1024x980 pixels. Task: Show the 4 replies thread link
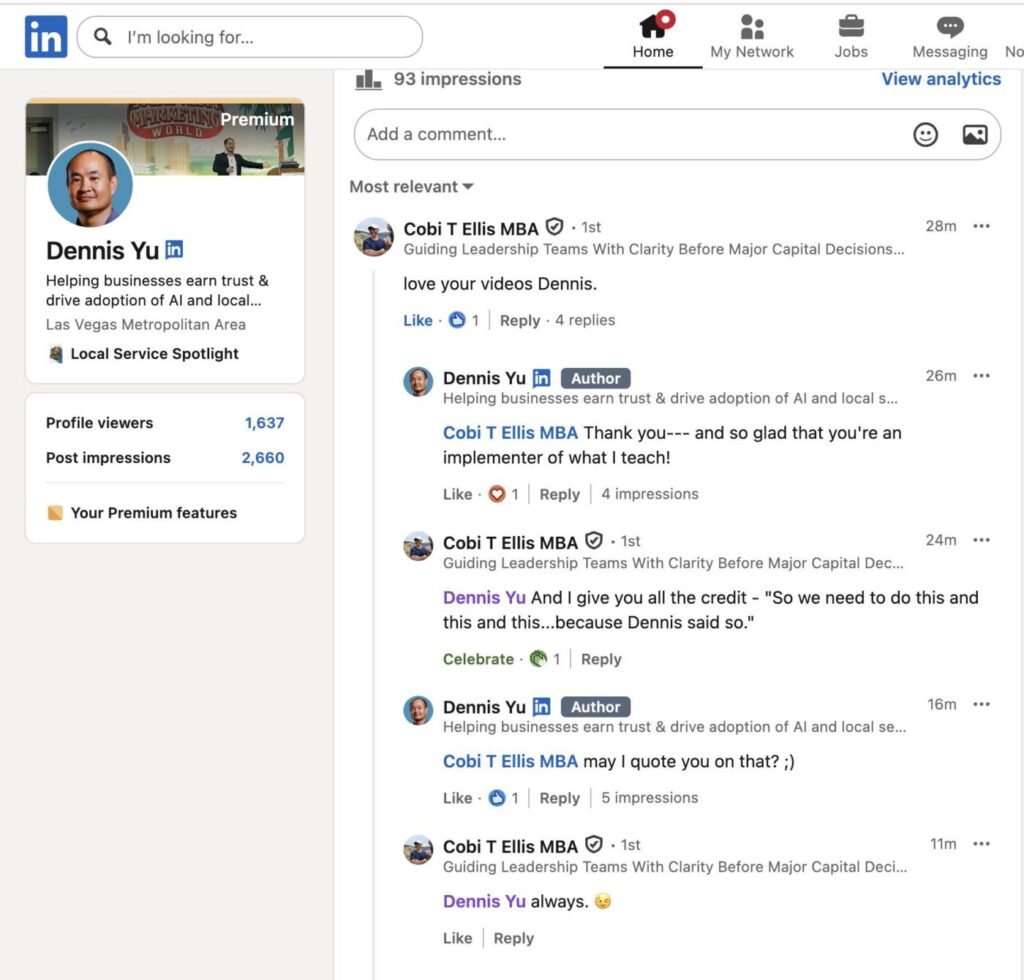coord(585,320)
